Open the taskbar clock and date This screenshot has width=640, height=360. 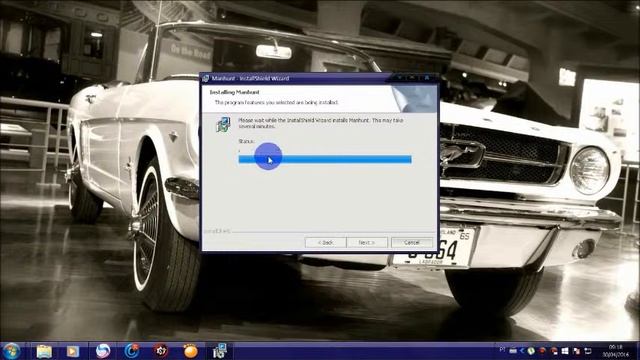coord(616,351)
